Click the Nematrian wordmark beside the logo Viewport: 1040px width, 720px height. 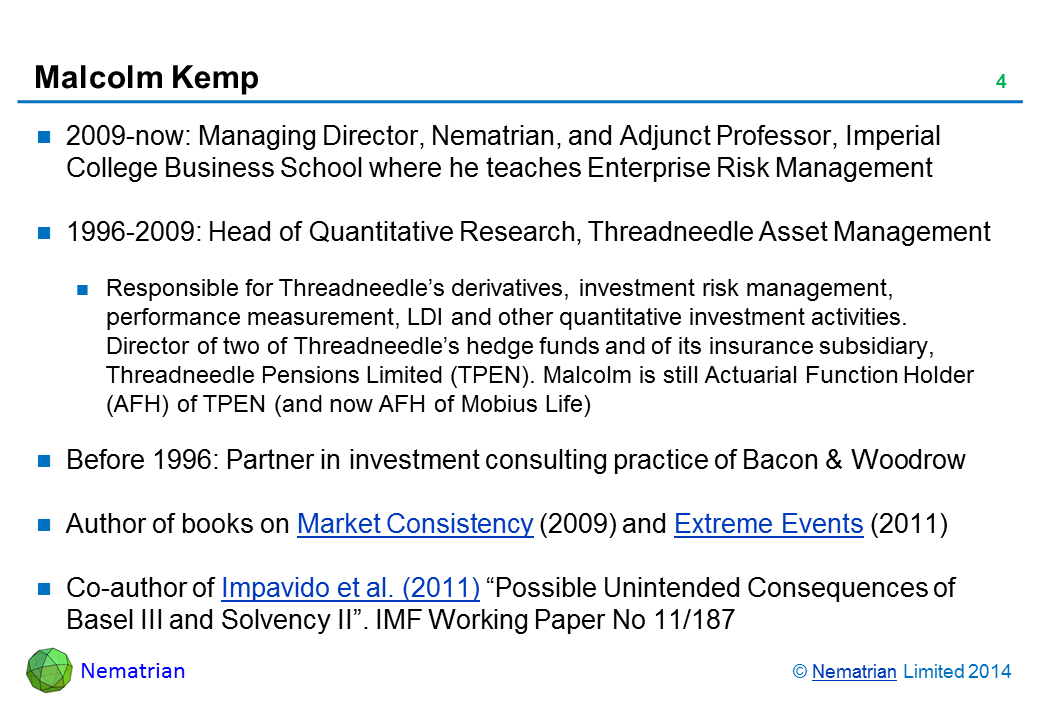[x=132, y=671]
